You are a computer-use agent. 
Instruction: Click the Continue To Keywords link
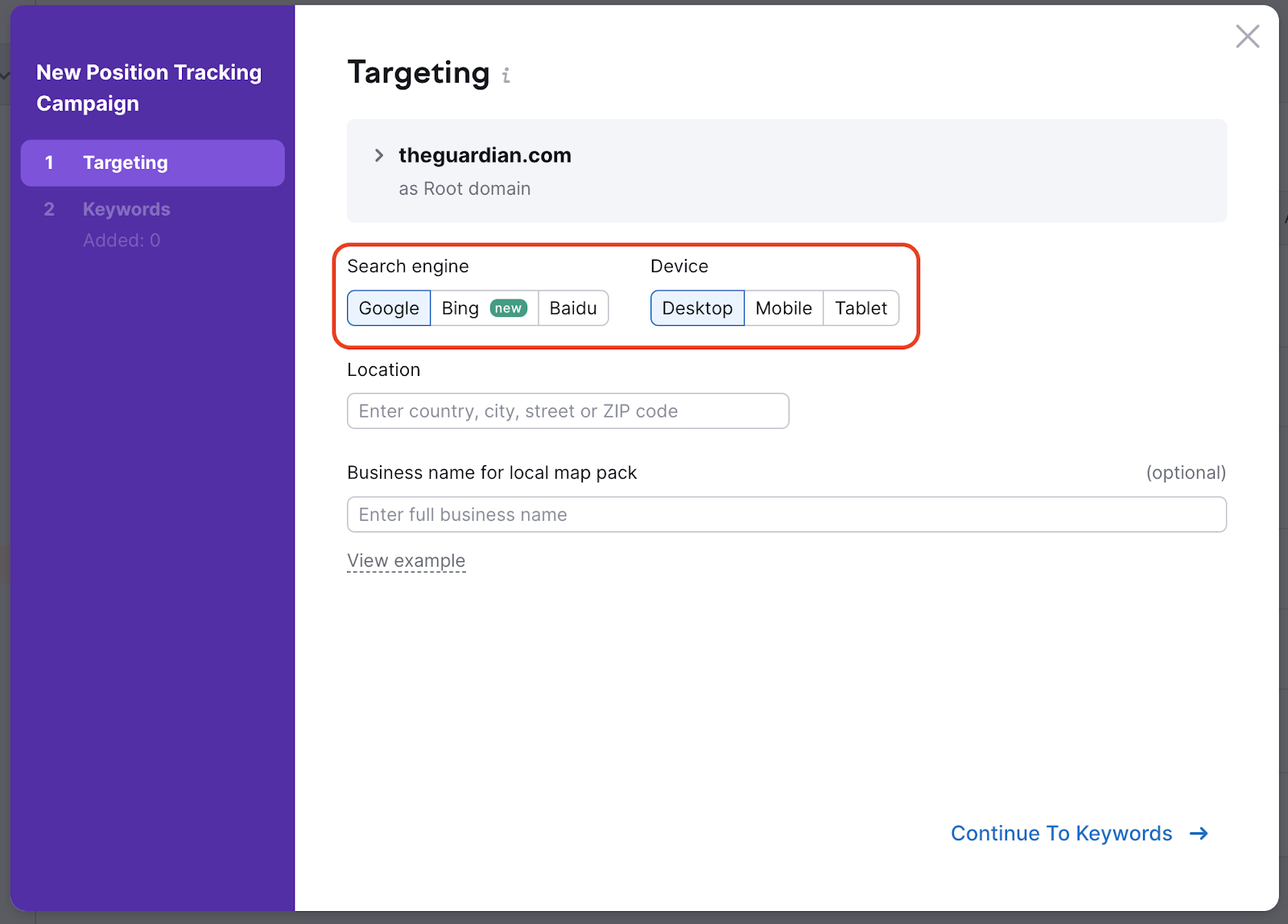(x=1061, y=833)
